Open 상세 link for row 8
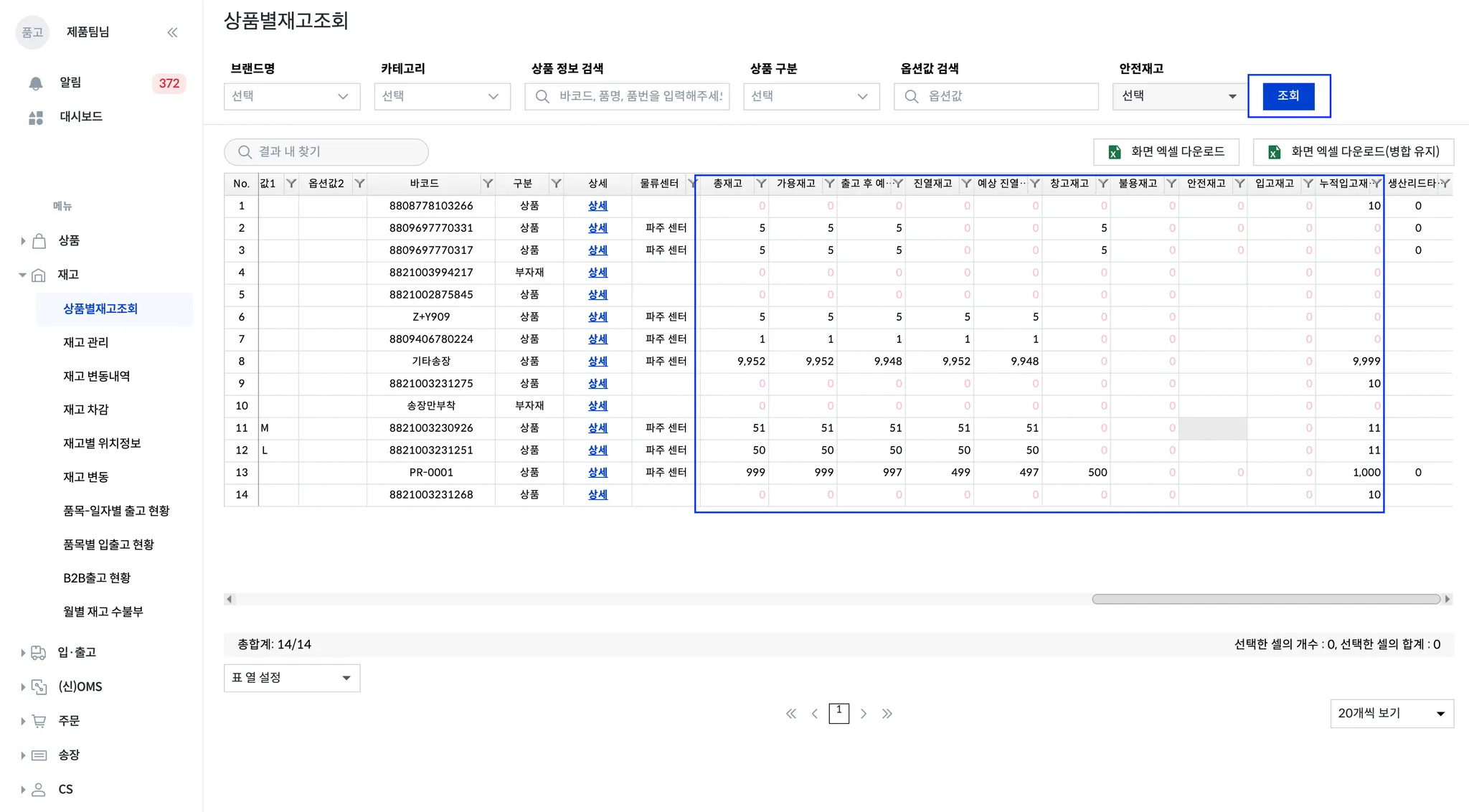The image size is (1469, 812). pos(597,361)
